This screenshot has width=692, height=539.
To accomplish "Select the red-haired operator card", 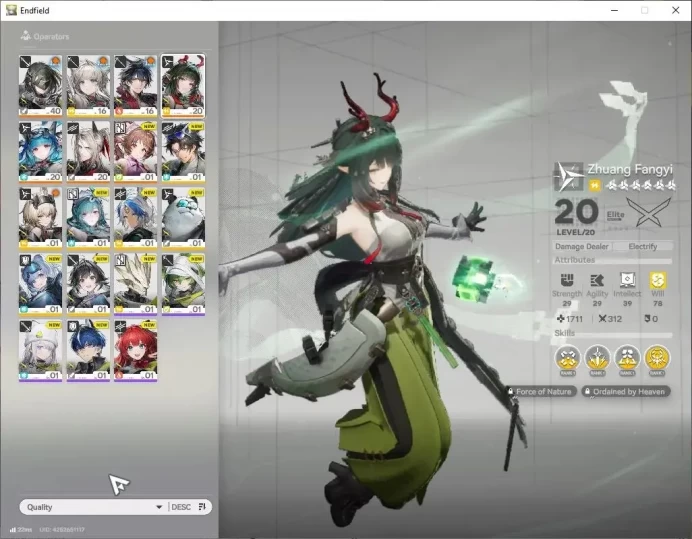I will (x=135, y=351).
